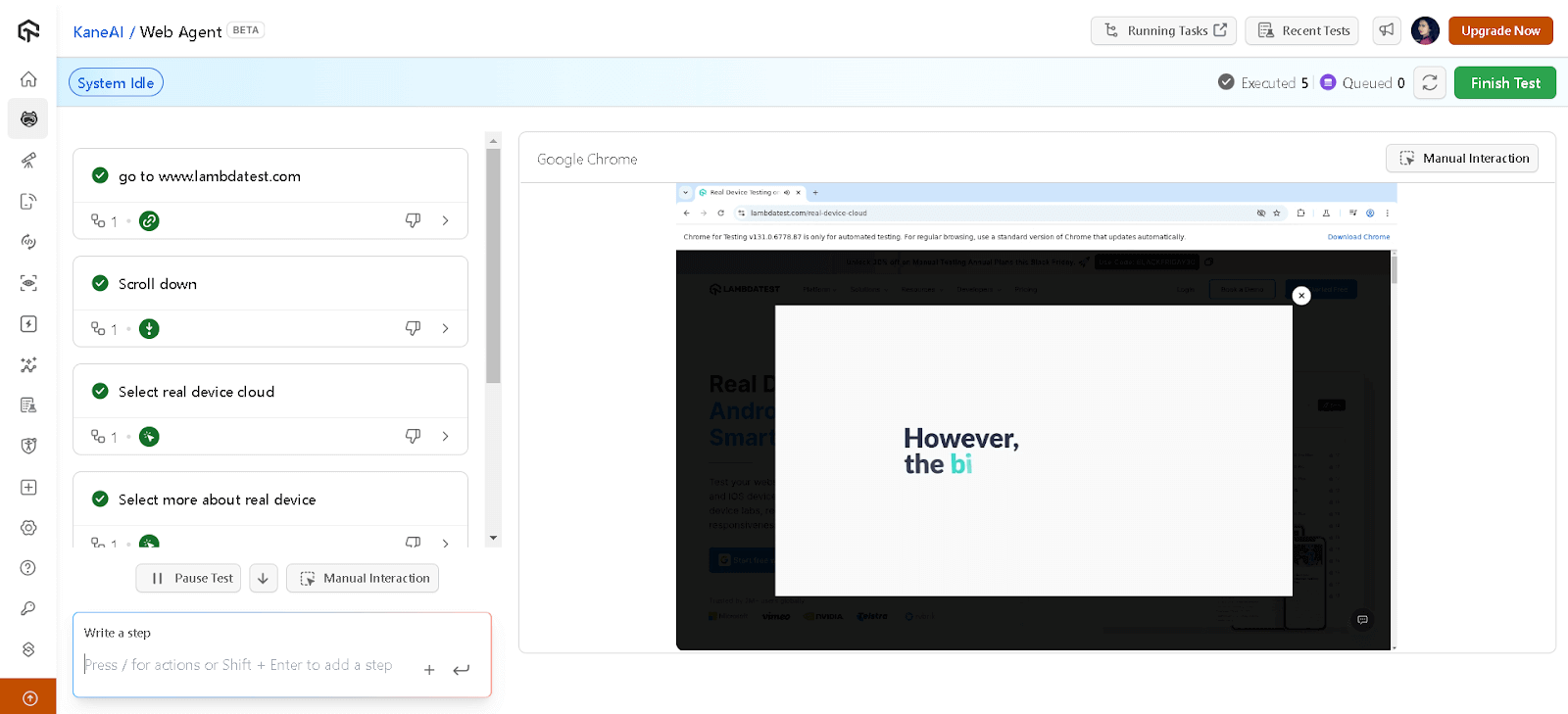Thumbs down the 'Scroll down' step
This screenshot has height=714, width=1568.
(413, 329)
